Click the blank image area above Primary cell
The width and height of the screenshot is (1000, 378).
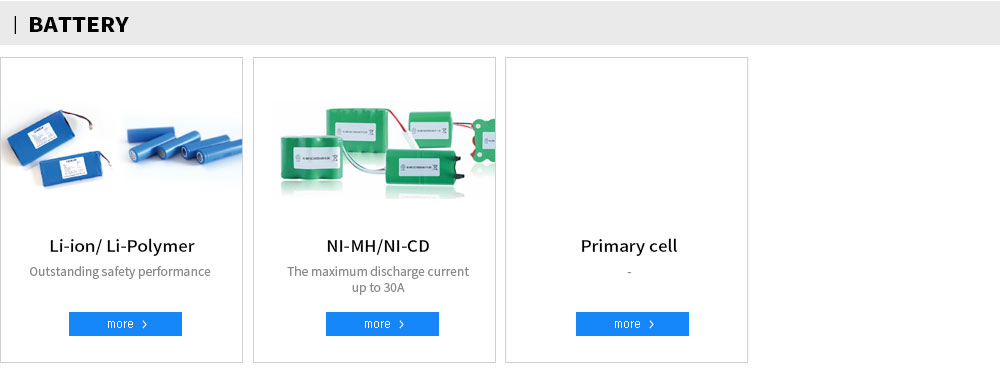pos(626,145)
